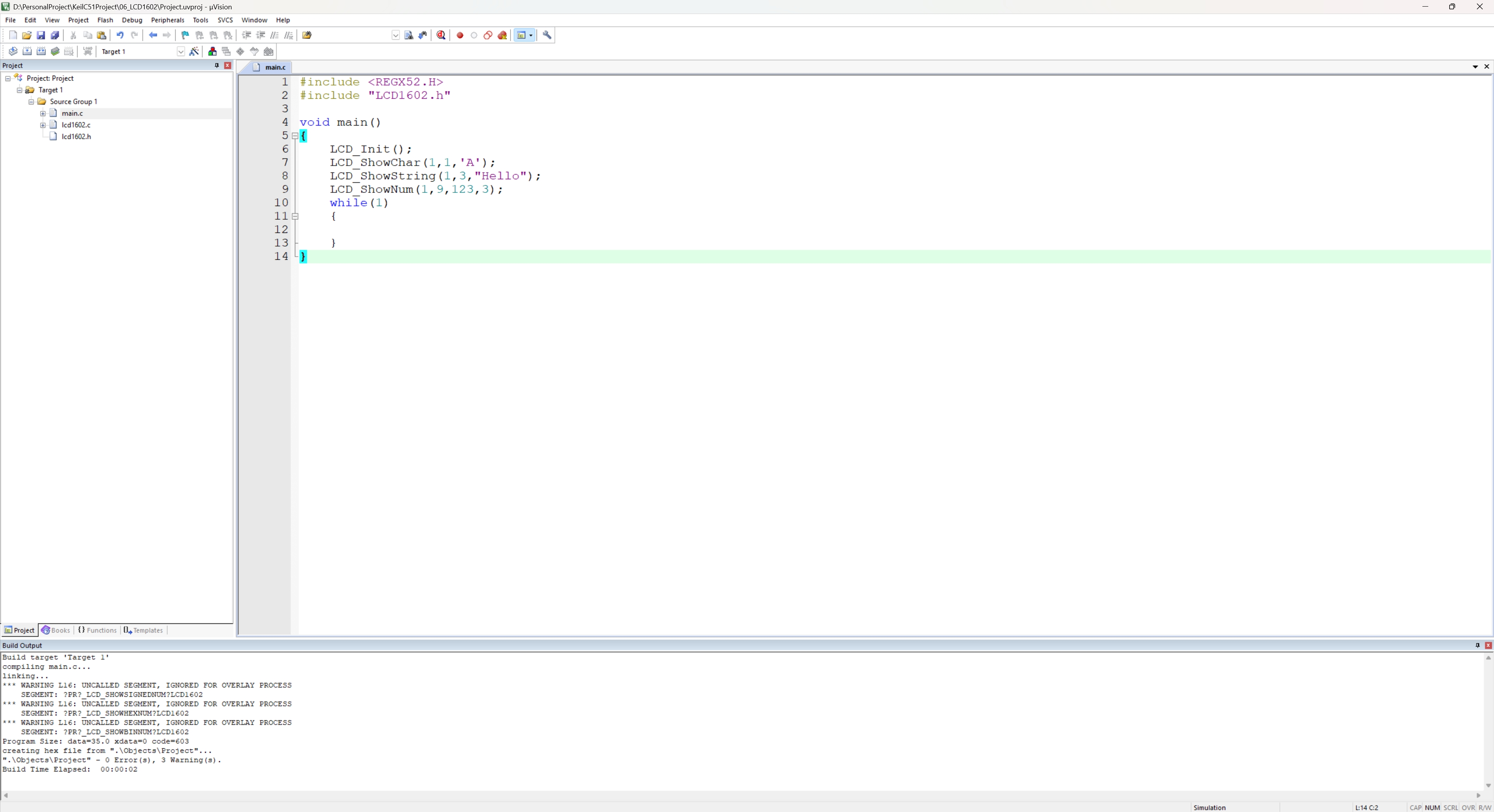Download to flash with the LOAD icon
This screenshot has height=812, width=1494.
pos(88,52)
